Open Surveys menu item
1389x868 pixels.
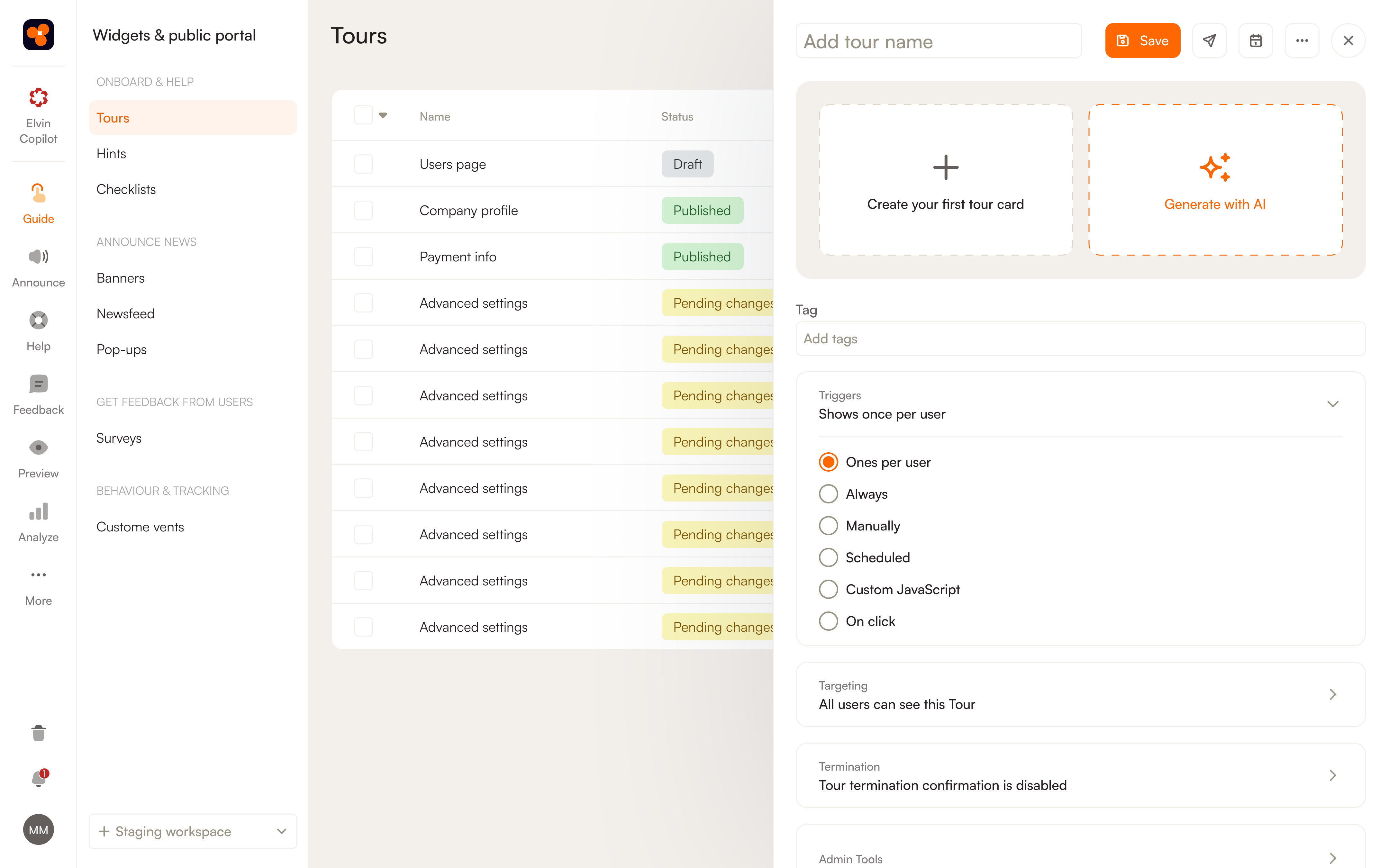[119, 438]
